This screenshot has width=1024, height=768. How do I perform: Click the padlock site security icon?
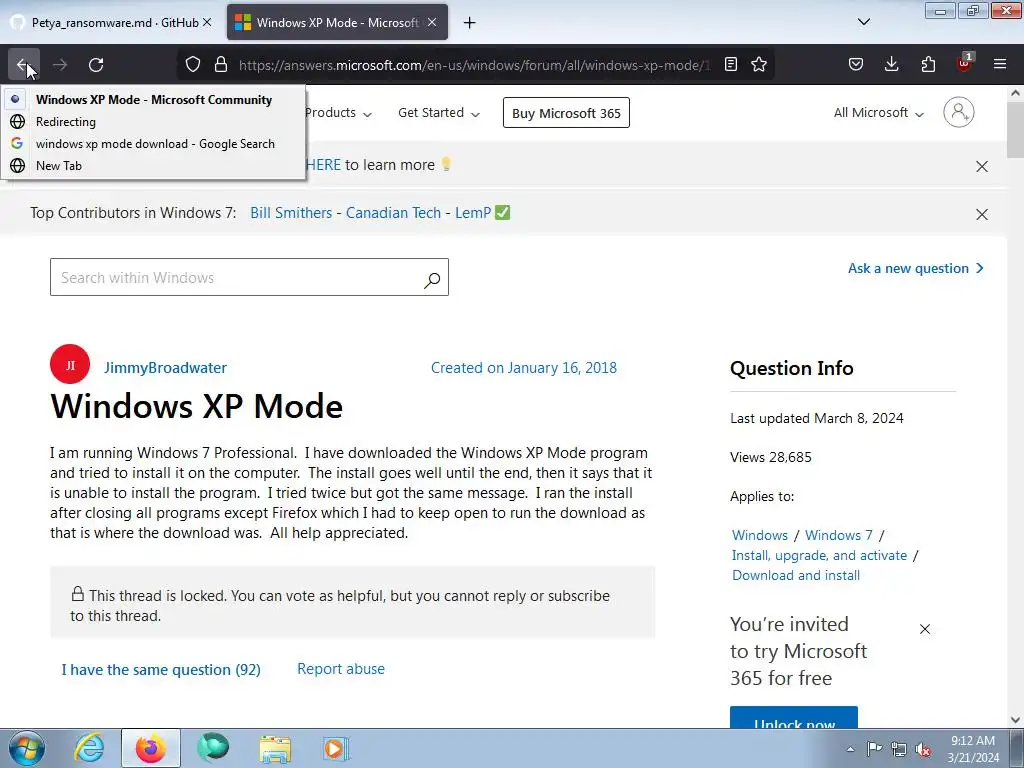click(221, 64)
